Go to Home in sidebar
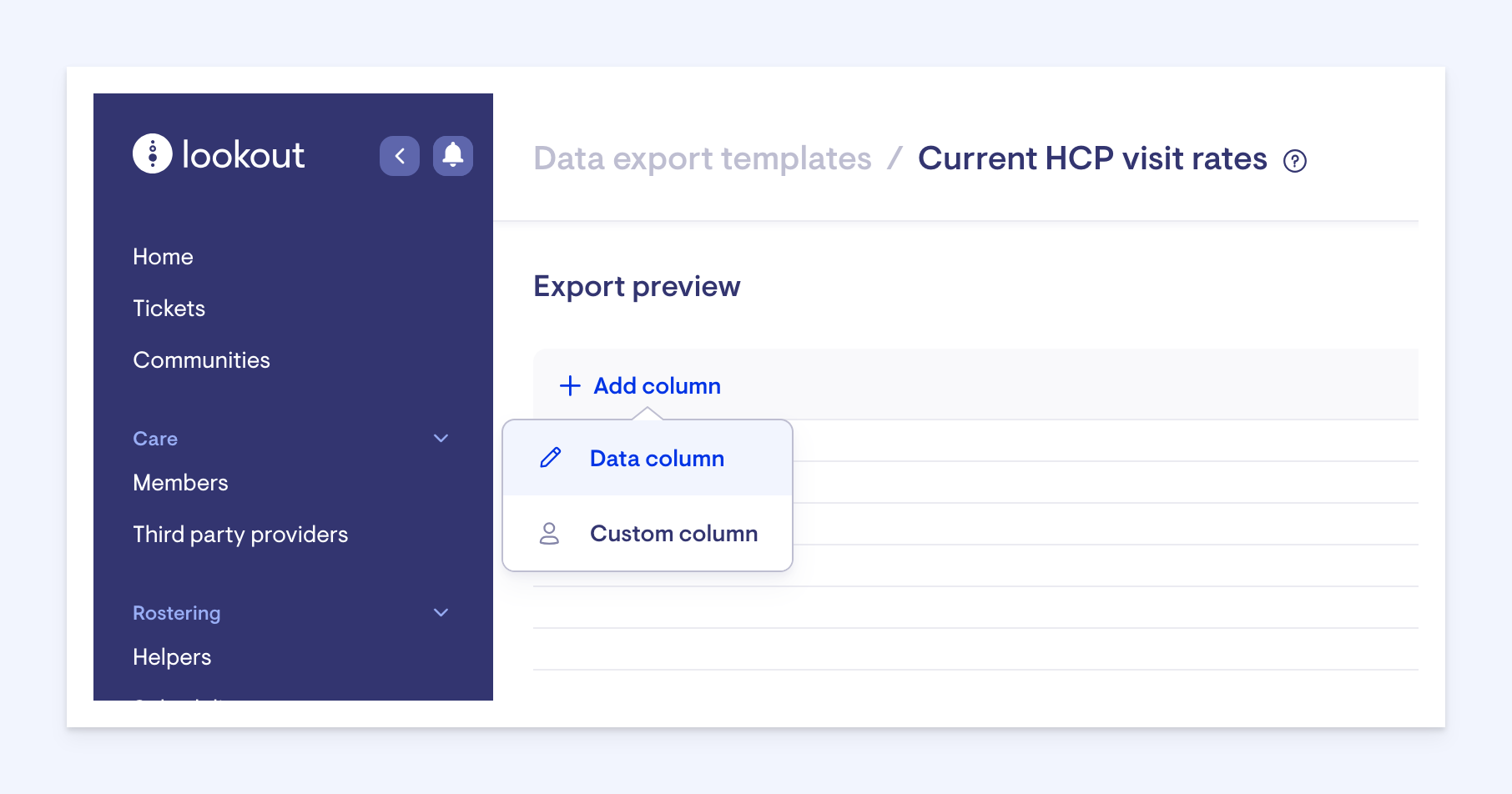This screenshot has height=794, width=1512. (163, 257)
